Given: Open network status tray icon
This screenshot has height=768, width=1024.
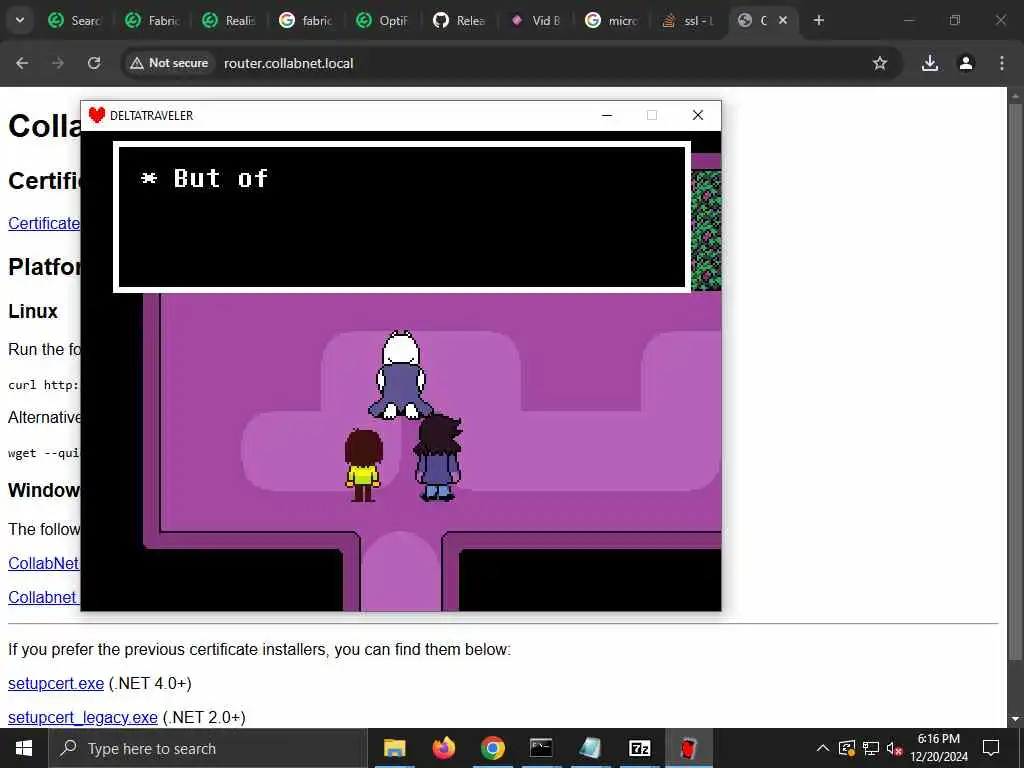Looking at the screenshot, I should [x=871, y=748].
